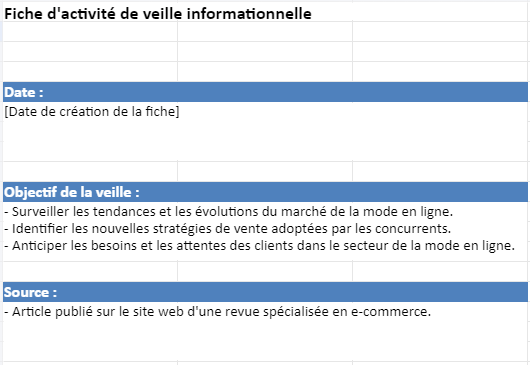The height and width of the screenshot is (365, 530).
Task: Click the empty right cell above the Source header
Action: click(440, 271)
